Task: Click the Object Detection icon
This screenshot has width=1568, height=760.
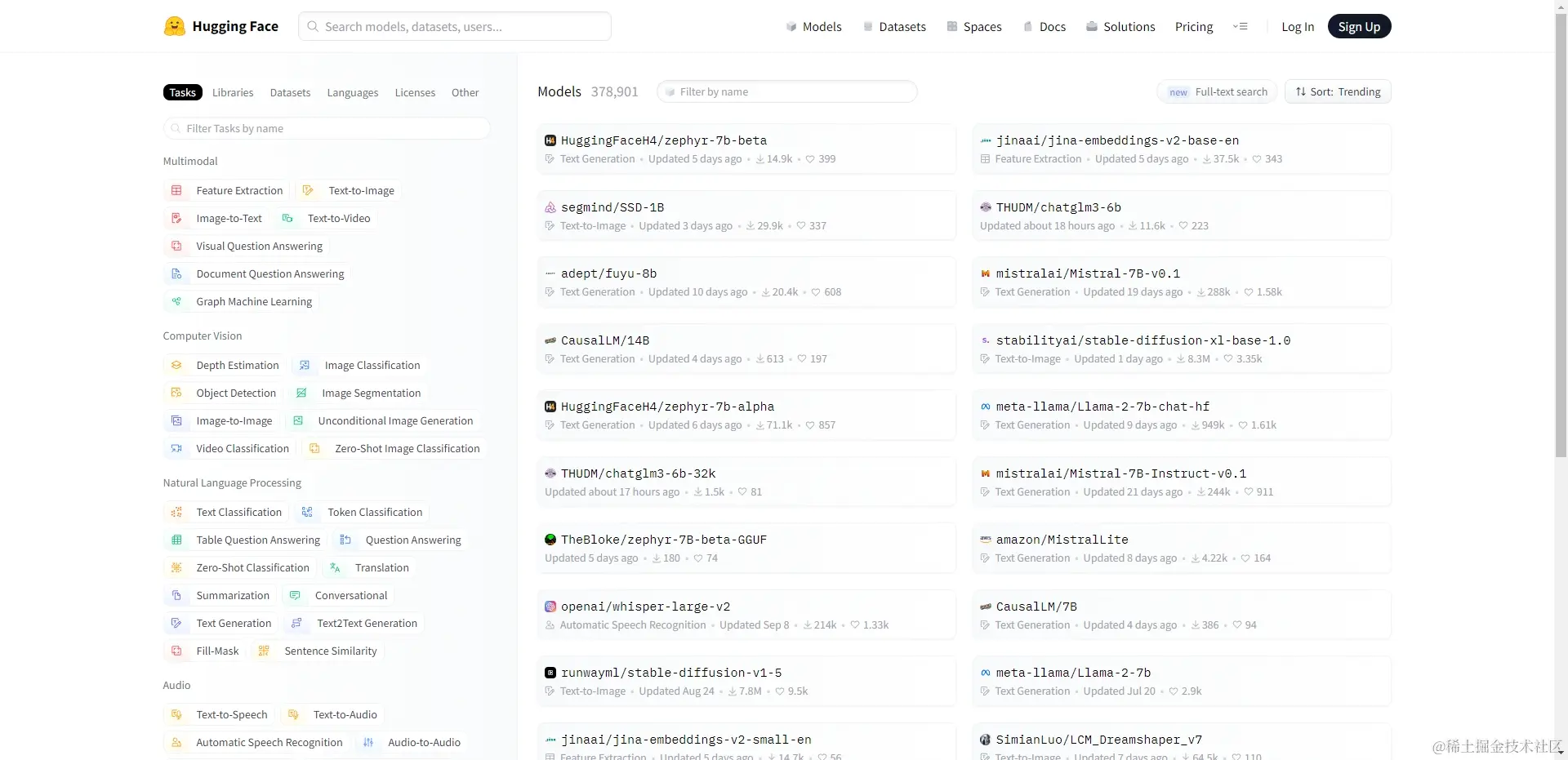Action: pos(176,393)
